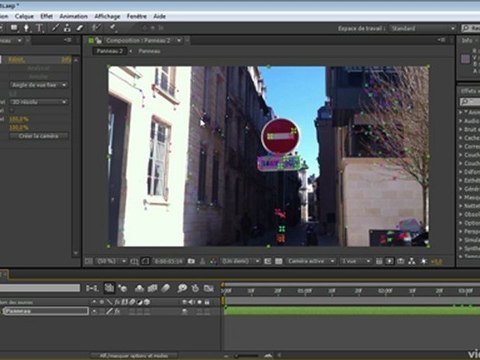This screenshot has width=480, height=360.
Task: Reset exposure icon in viewer footer
Action: (424, 261)
